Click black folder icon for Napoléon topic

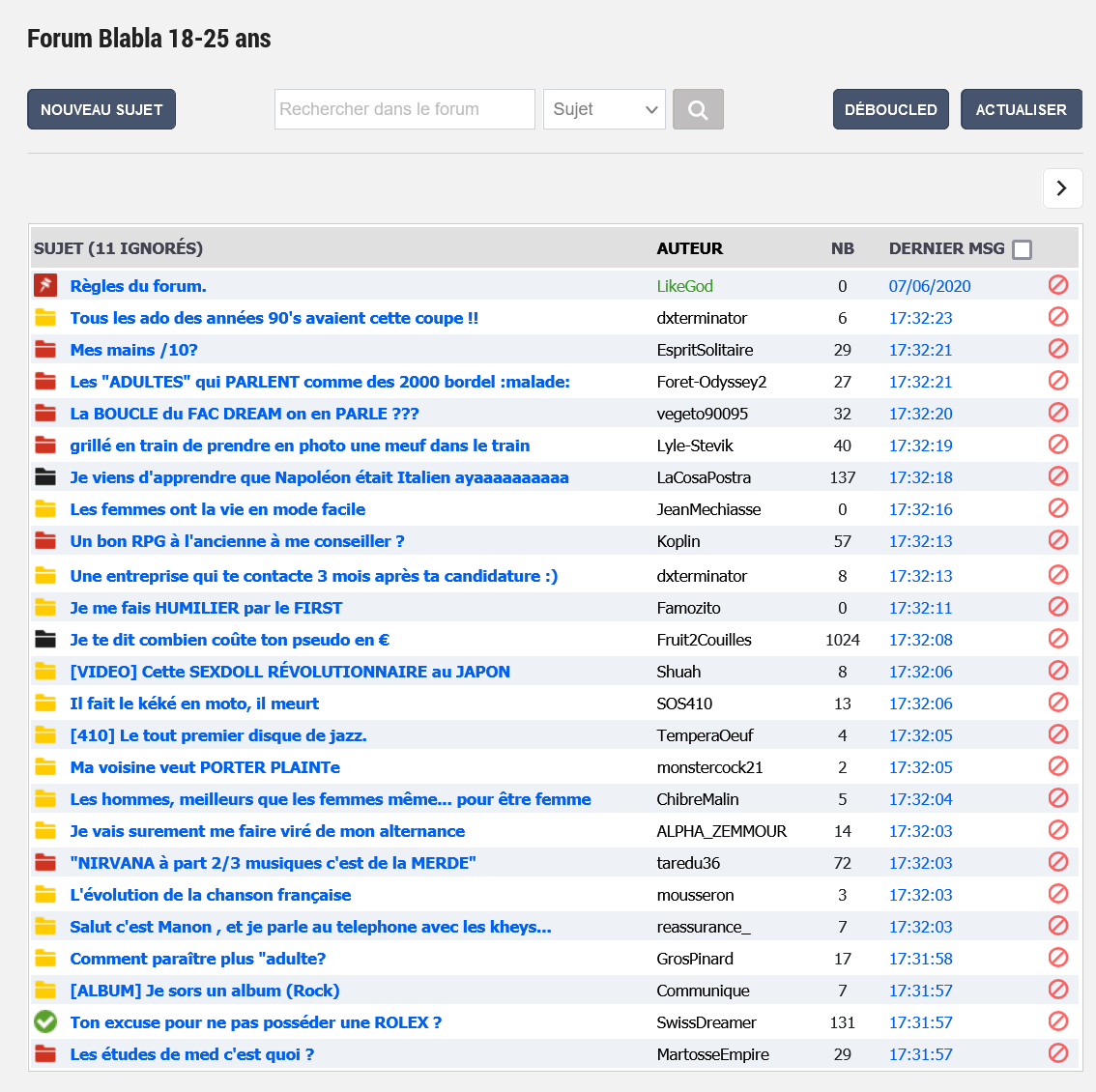coord(45,476)
